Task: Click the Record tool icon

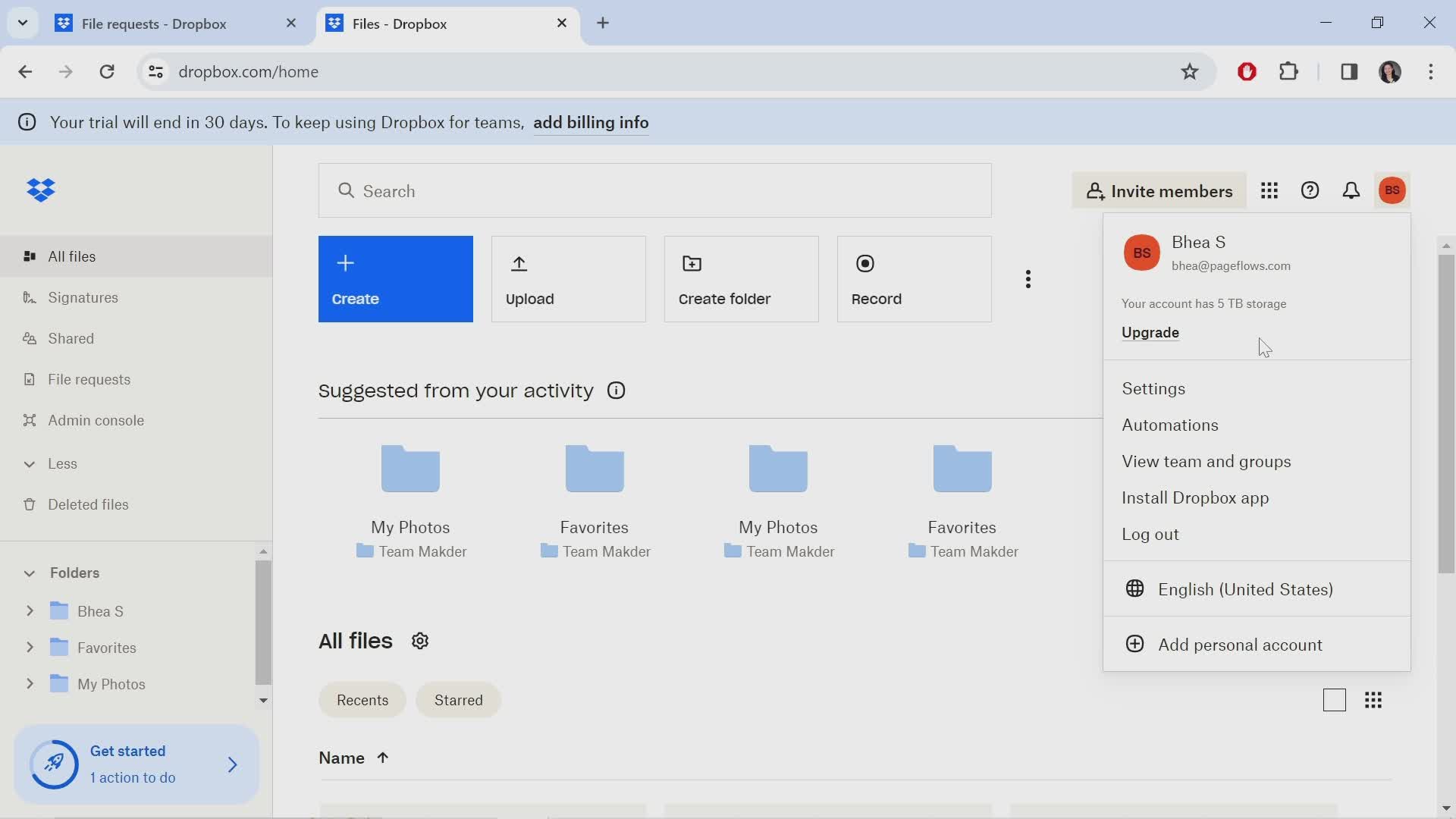Action: 865,262
